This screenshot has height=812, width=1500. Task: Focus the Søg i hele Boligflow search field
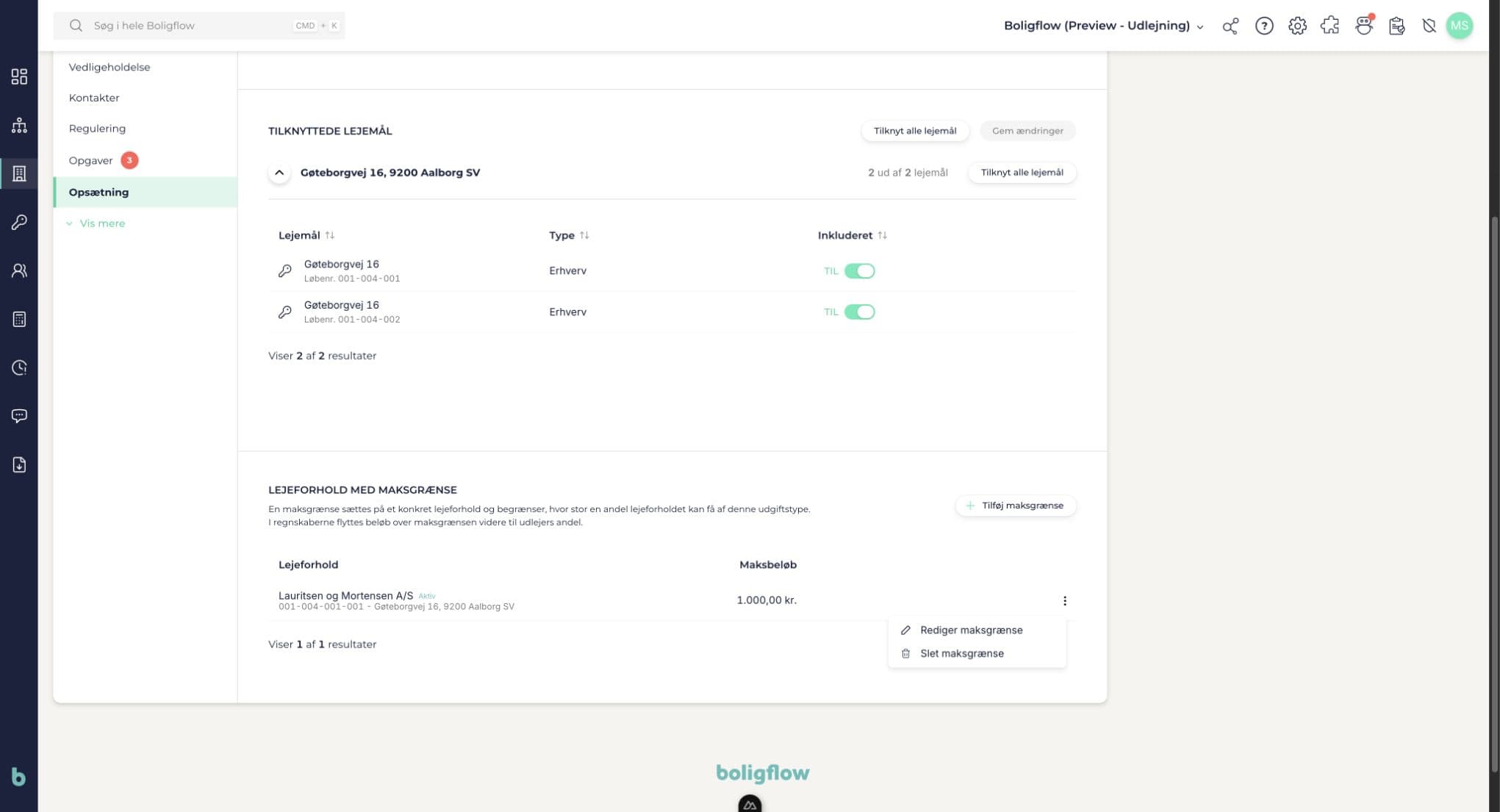click(x=199, y=26)
